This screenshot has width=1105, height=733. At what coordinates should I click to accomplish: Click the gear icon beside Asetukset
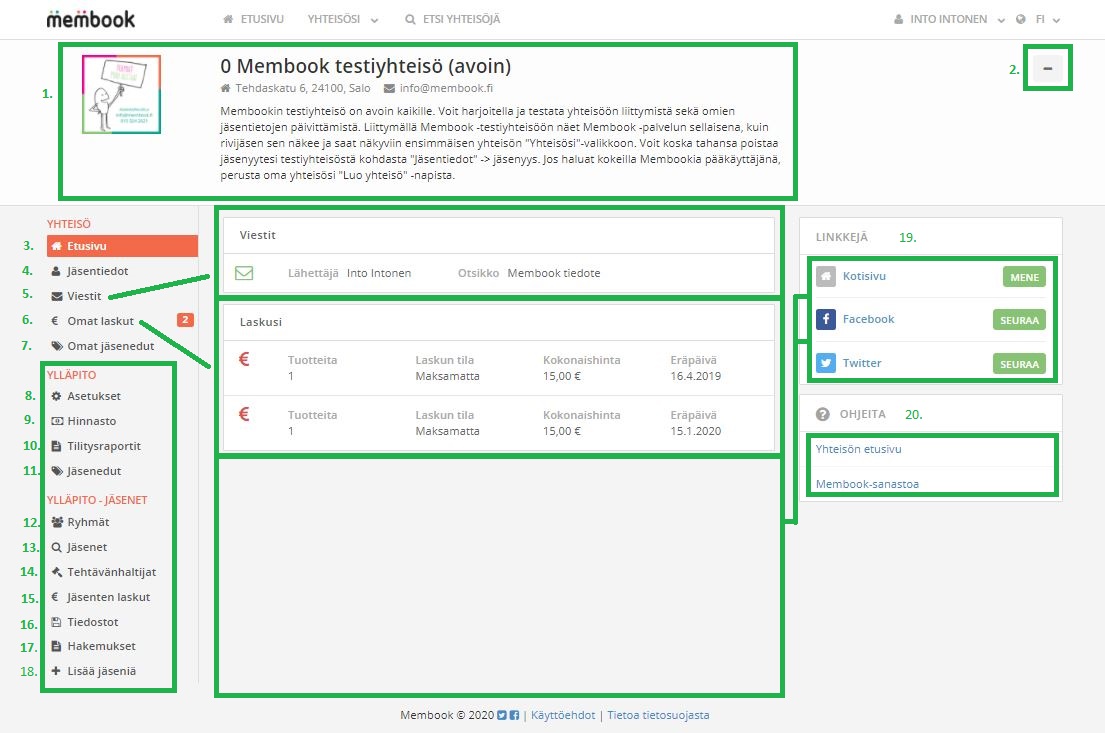click(56, 396)
